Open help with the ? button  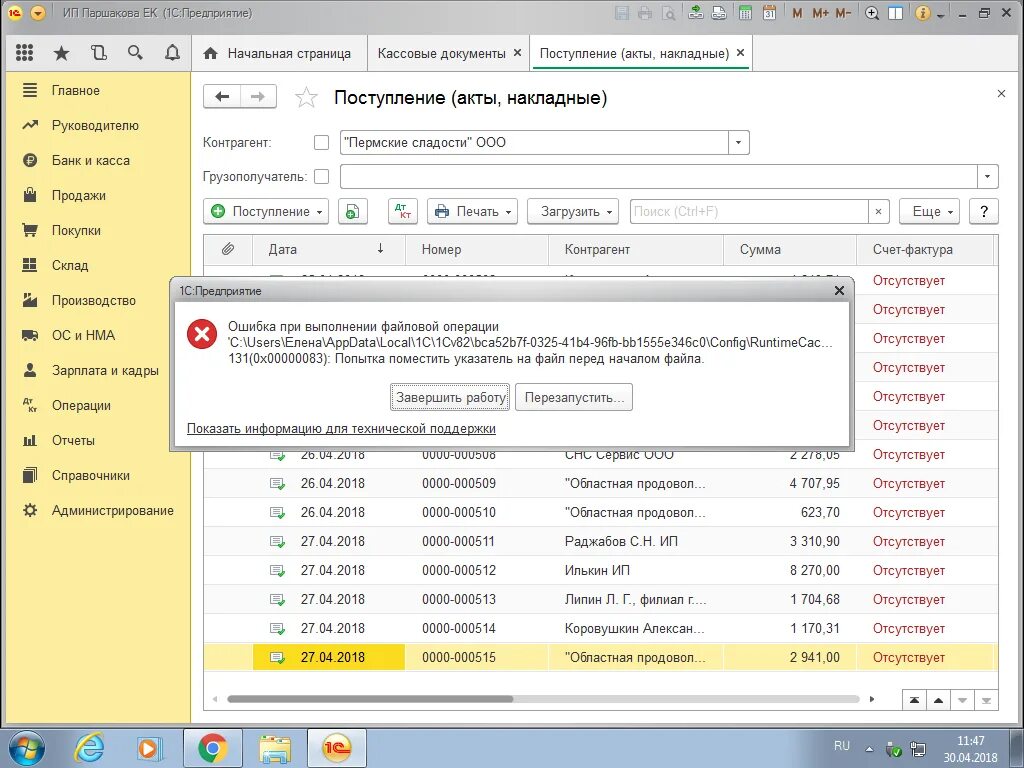(984, 211)
